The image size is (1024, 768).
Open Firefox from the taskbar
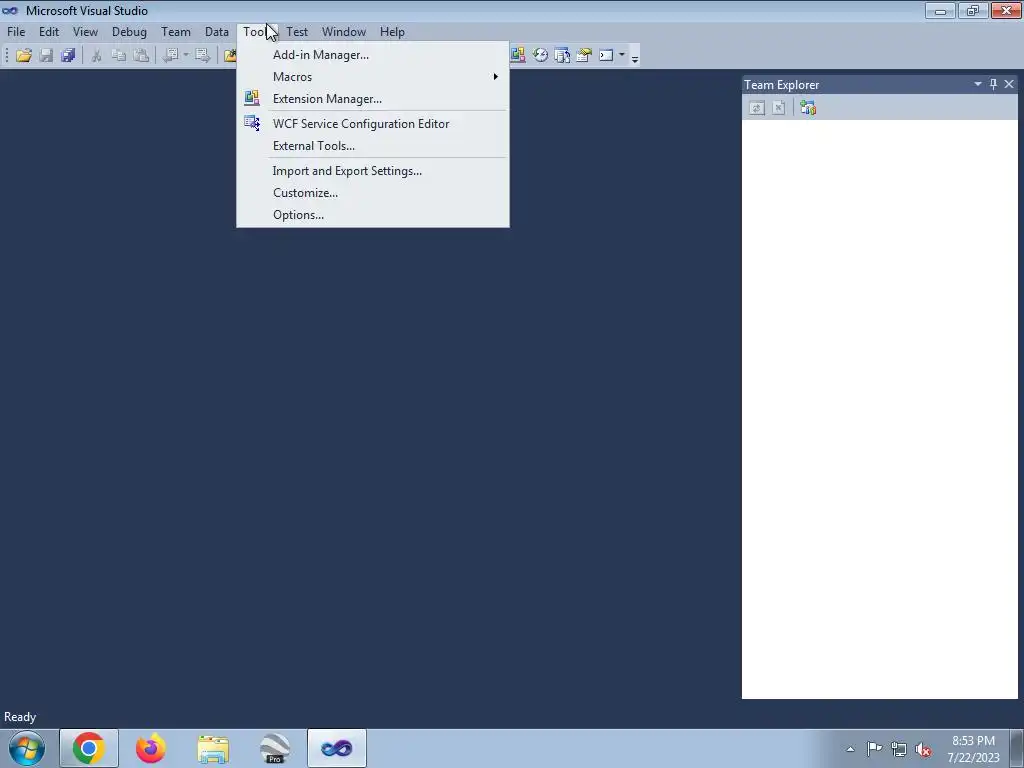point(151,748)
